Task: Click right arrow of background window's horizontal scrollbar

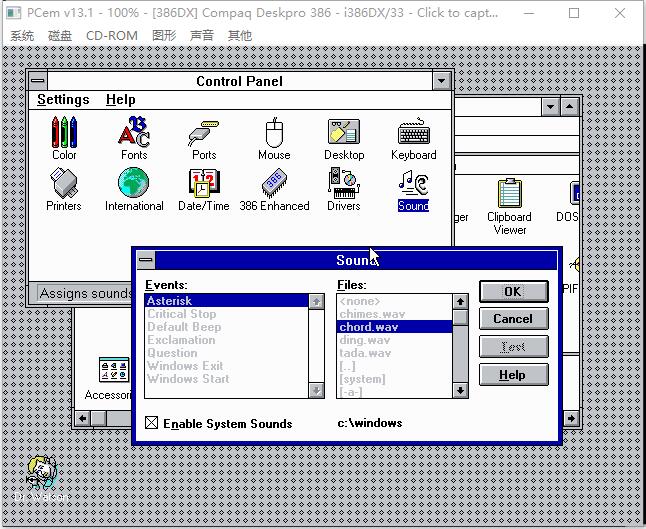Action: pos(571,419)
